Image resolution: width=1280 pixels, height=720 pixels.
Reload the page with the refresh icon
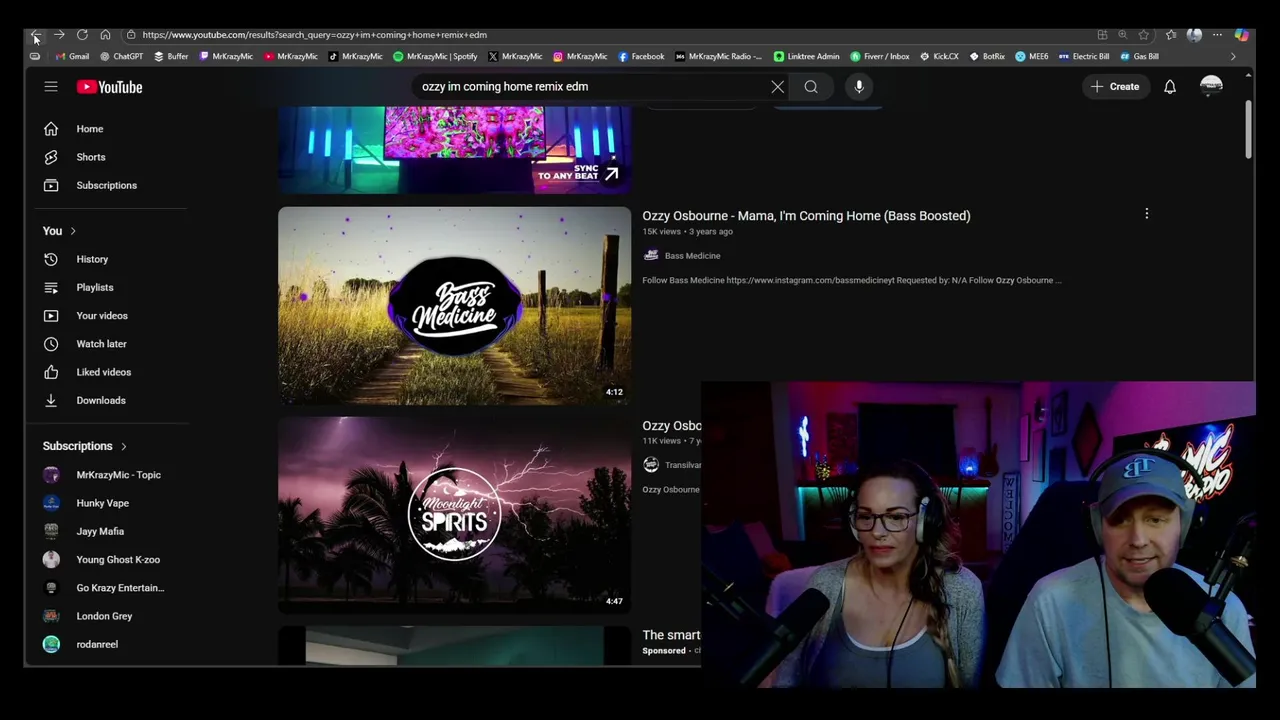82,35
